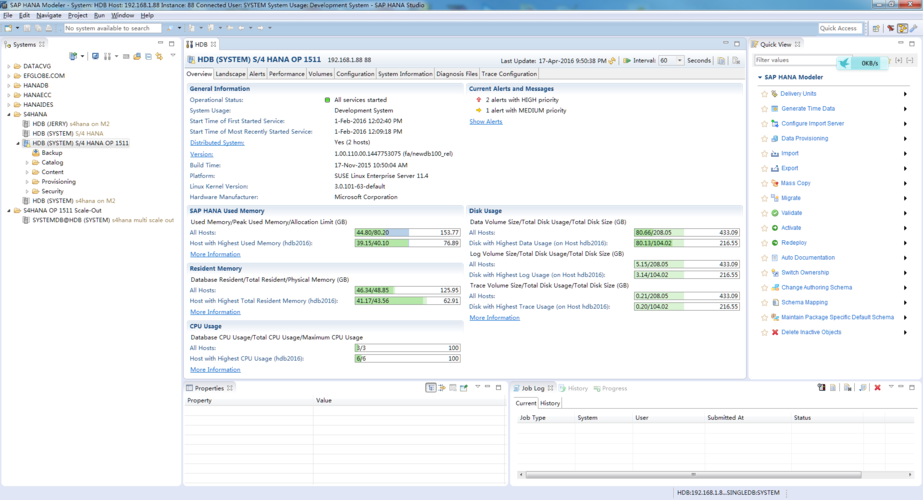Click the new wizard icon in main toolbar
The width and height of the screenshot is (923, 500).
pos(8,28)
